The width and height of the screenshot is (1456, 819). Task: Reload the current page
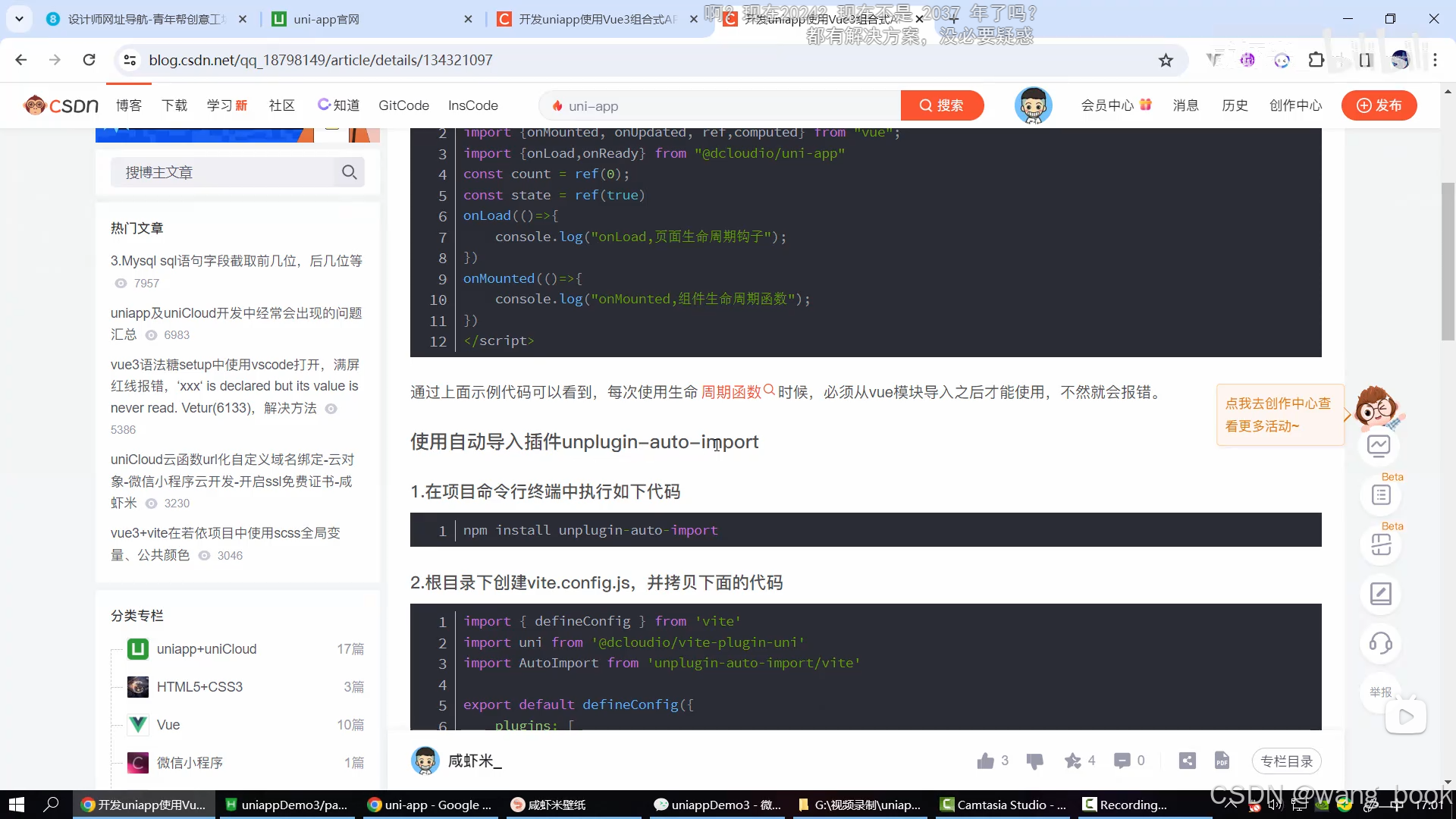click(89, 60)
